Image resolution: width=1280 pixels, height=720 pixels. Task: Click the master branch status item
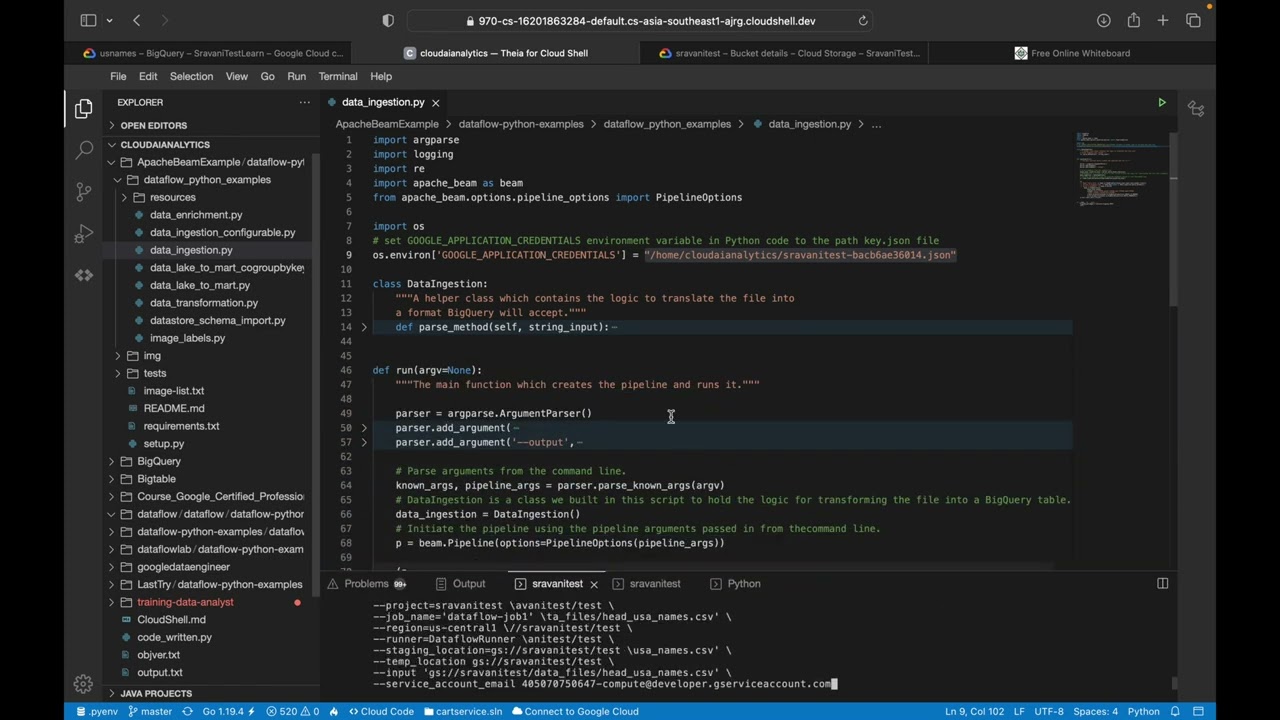[150, 711]
